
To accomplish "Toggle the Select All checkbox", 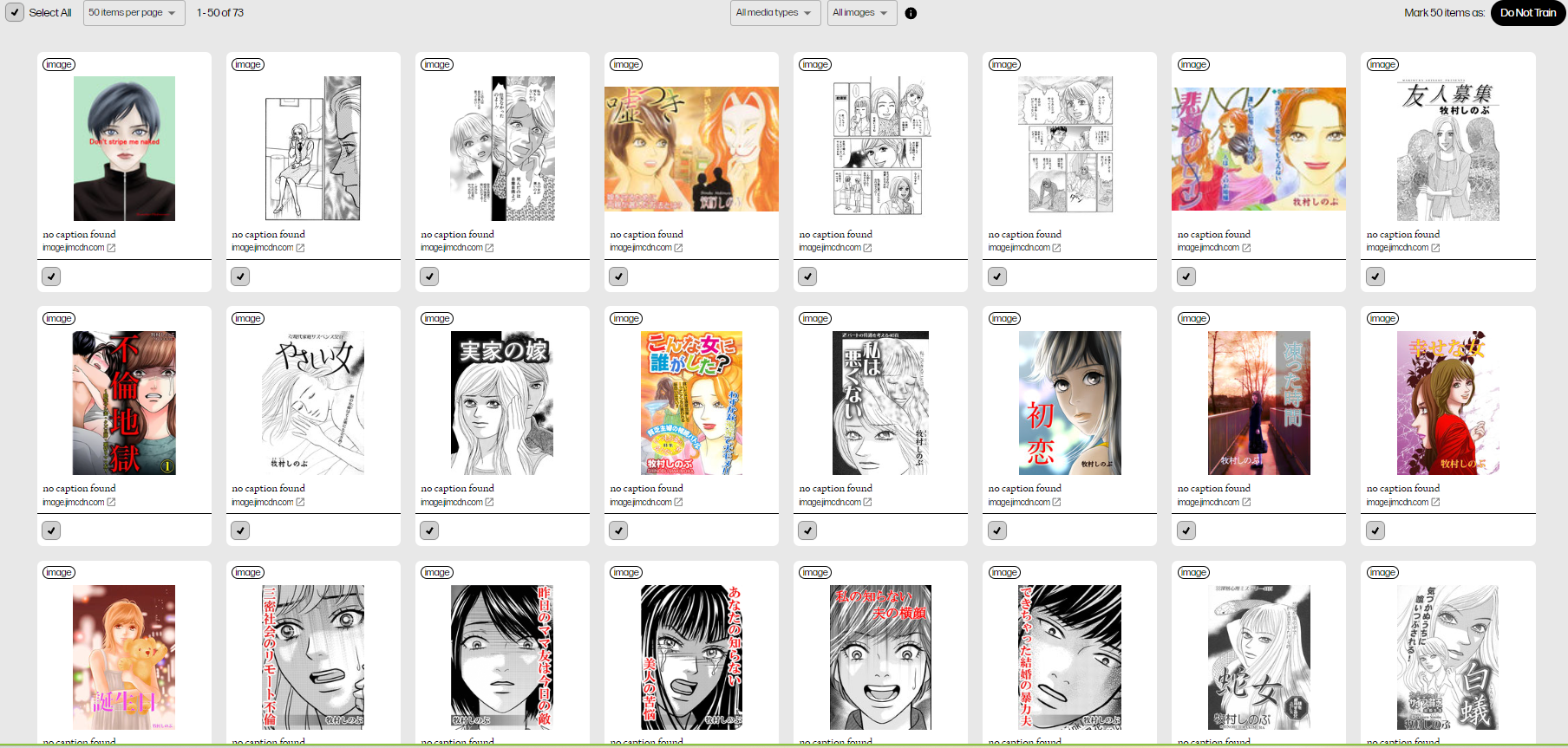I will [x=15, y=13].
